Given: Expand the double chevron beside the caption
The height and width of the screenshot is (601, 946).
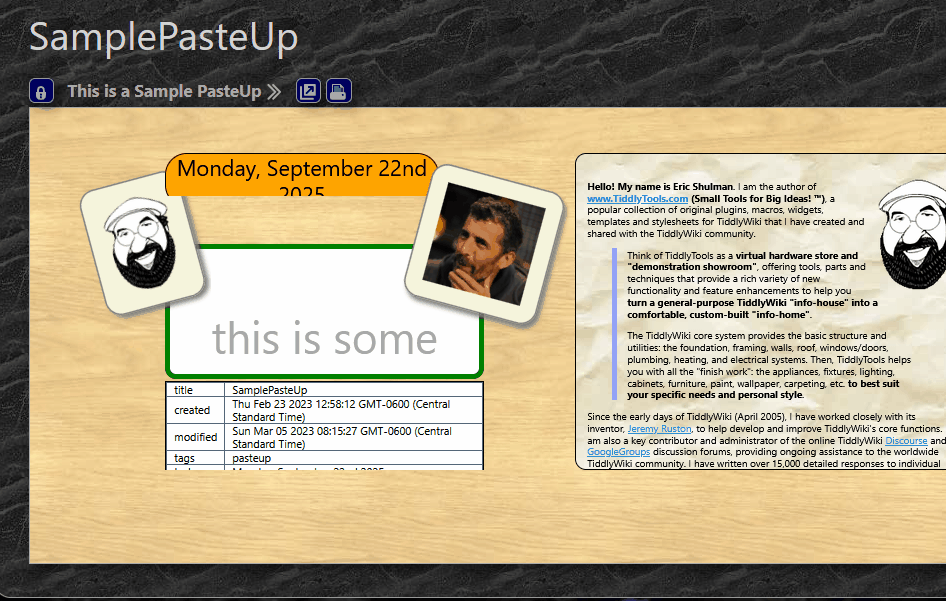Looking at the screenshot, I should coord(274,92).
